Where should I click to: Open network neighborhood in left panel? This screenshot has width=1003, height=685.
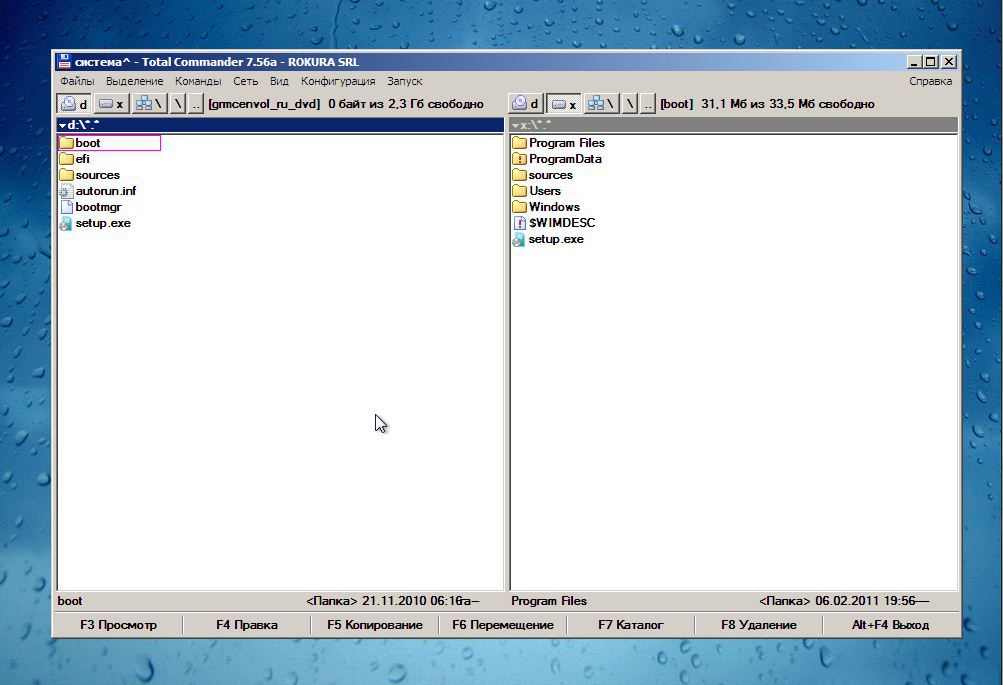(x=149, y=104)
